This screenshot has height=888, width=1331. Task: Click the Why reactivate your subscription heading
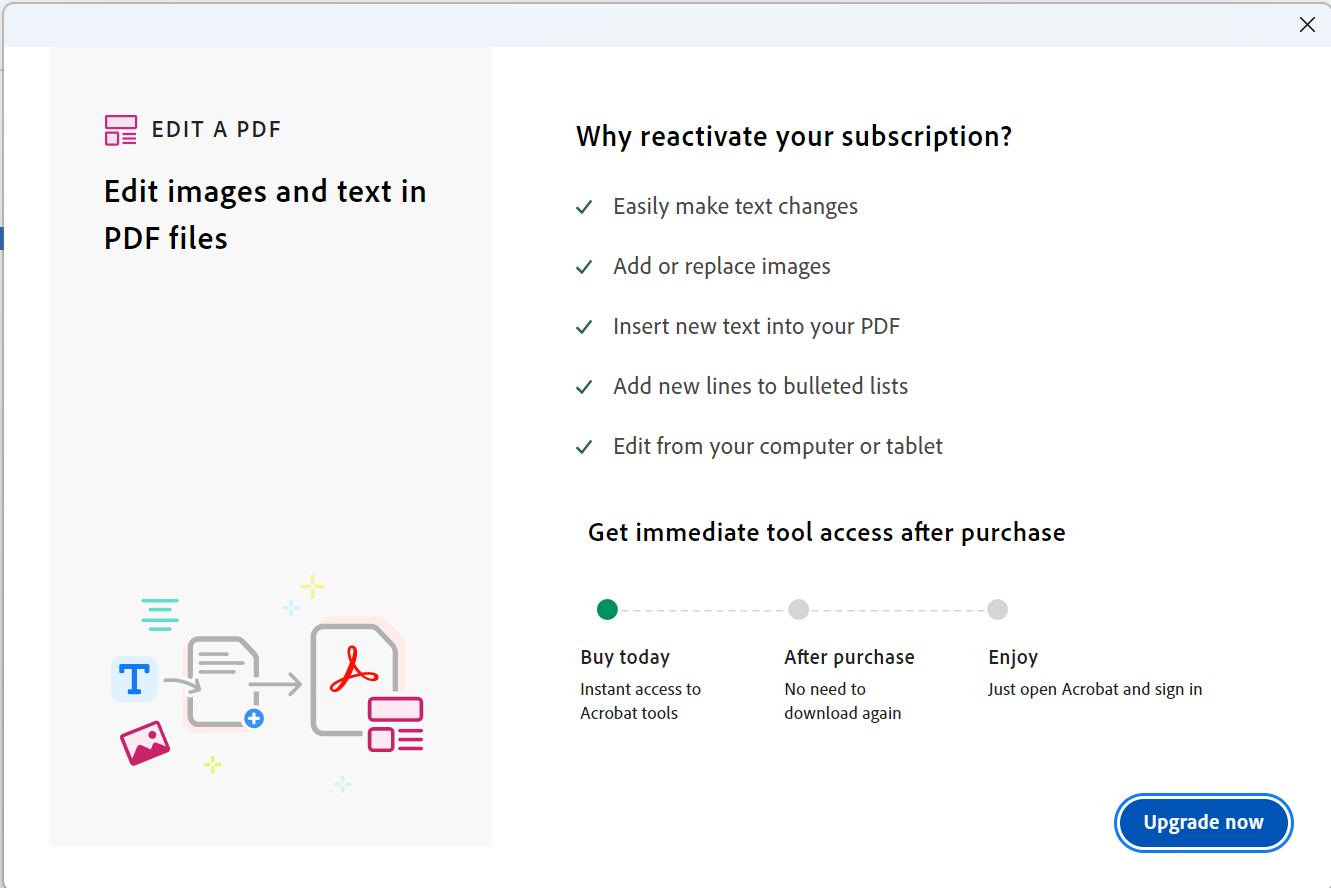pos(794,136)
